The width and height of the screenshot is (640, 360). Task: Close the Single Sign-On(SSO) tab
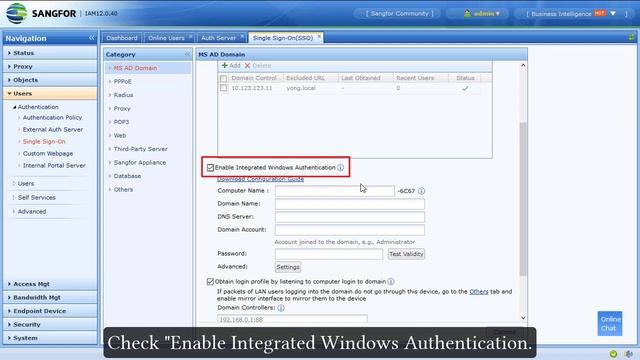tap(319, 37)
